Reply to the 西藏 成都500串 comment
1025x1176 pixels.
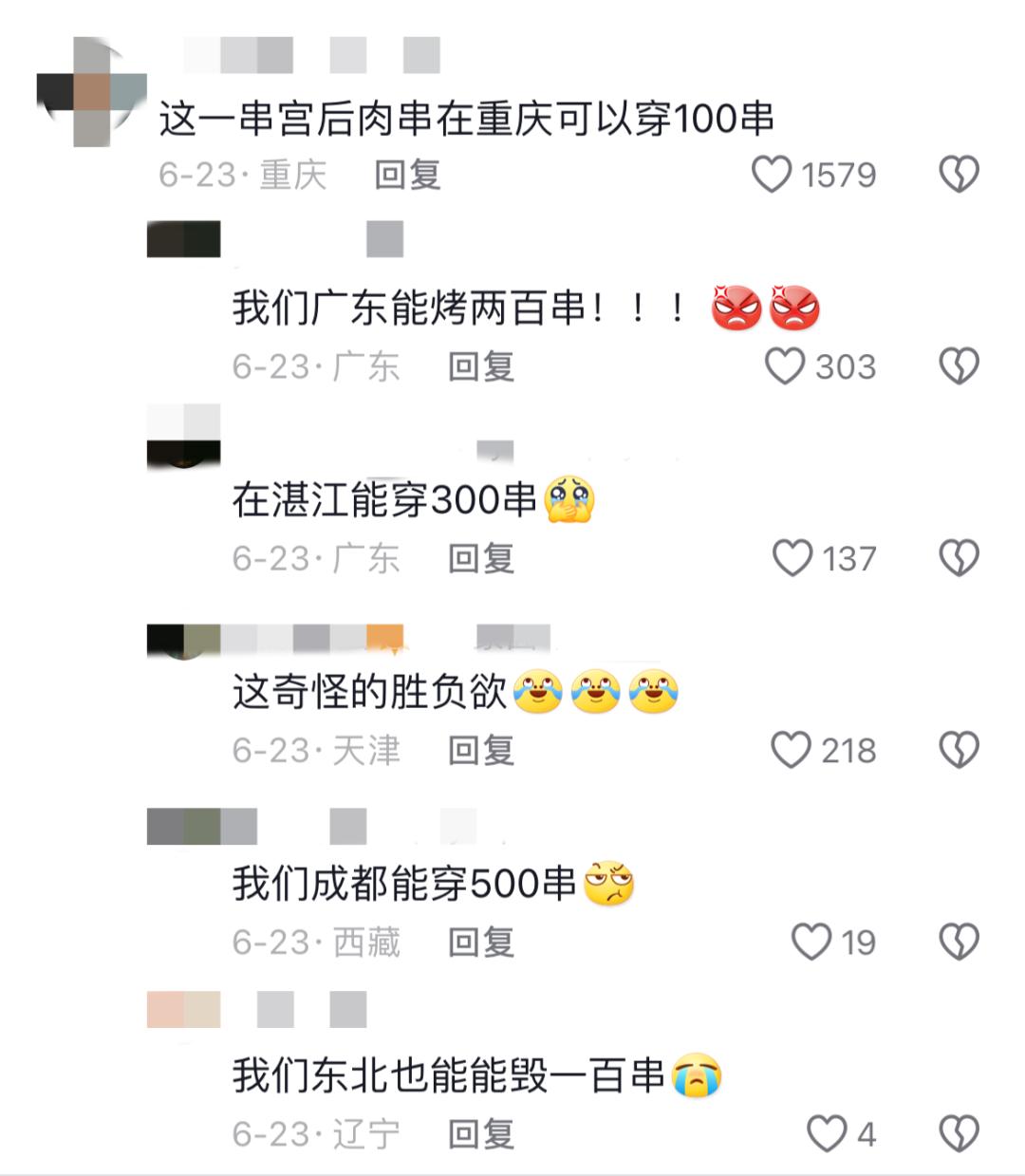point(481,943)
